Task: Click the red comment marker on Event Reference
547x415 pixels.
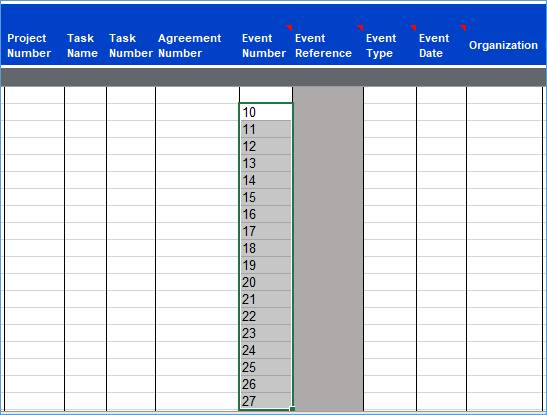Action: click(360, 28)
